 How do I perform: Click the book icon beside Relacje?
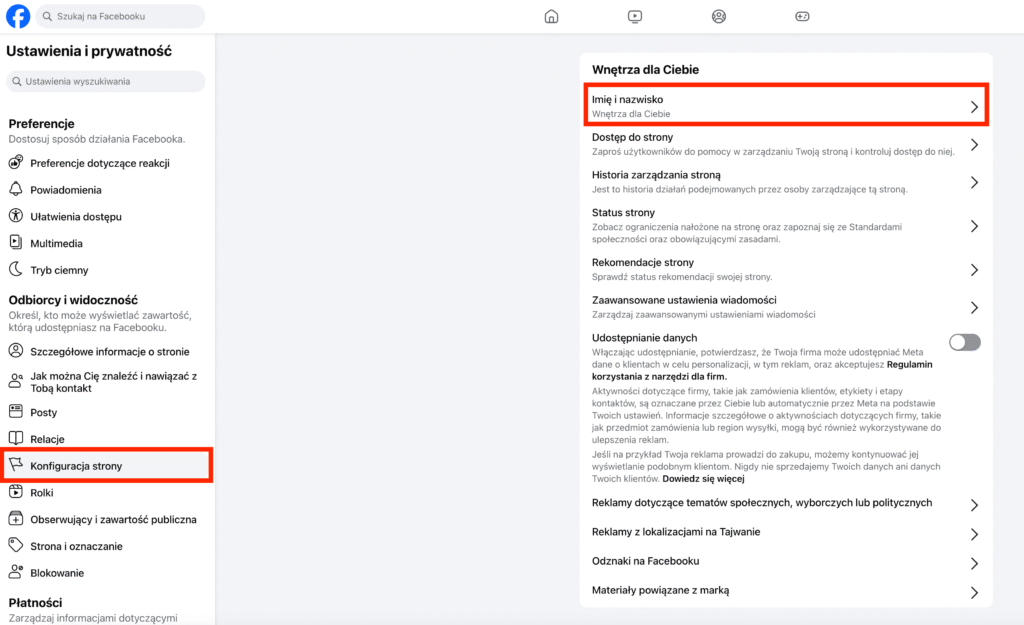coord(16,438)
